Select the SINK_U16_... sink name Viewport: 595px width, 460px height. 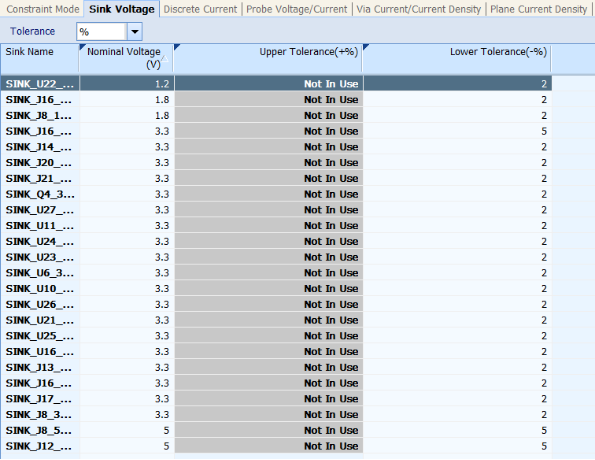(40, 351)
